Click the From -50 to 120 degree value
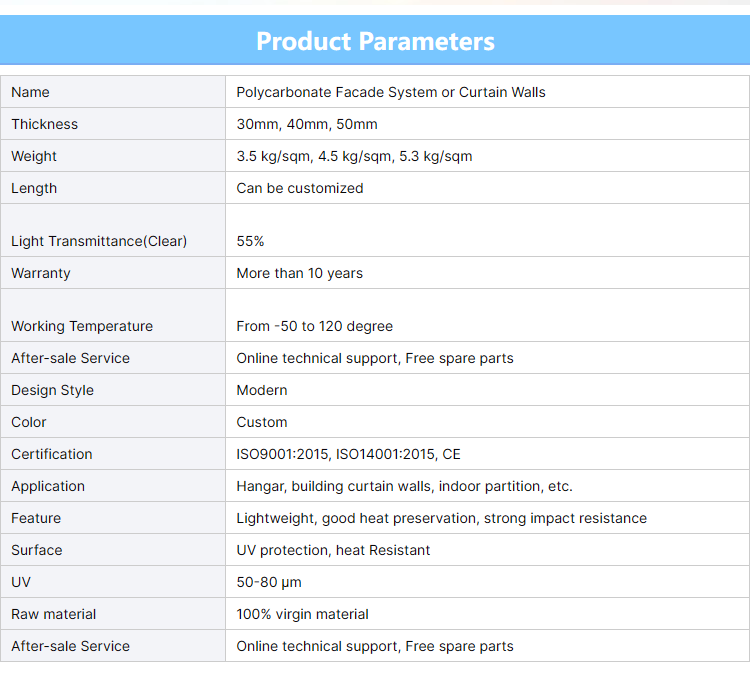Screen dimensions: 750x676 click(315, 326)
